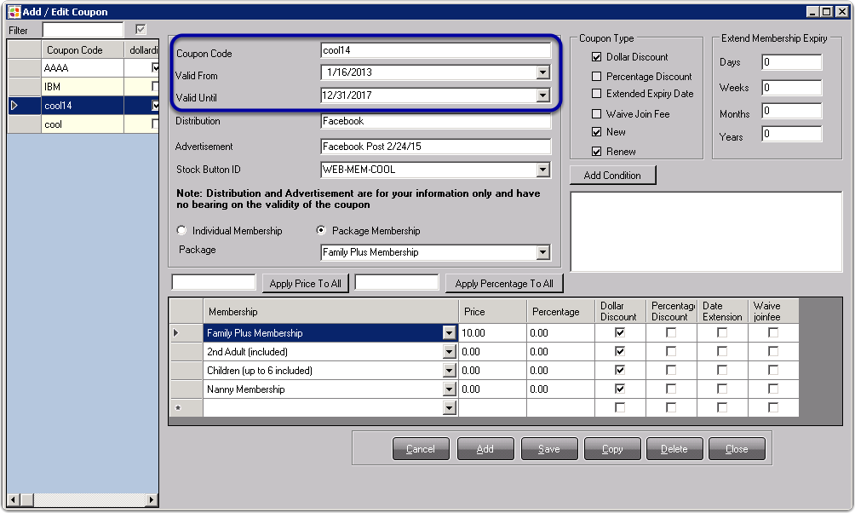Toggle the Waive Join Fee checkbox
This screenshot has height=513, width=855.
click(597, 114)
